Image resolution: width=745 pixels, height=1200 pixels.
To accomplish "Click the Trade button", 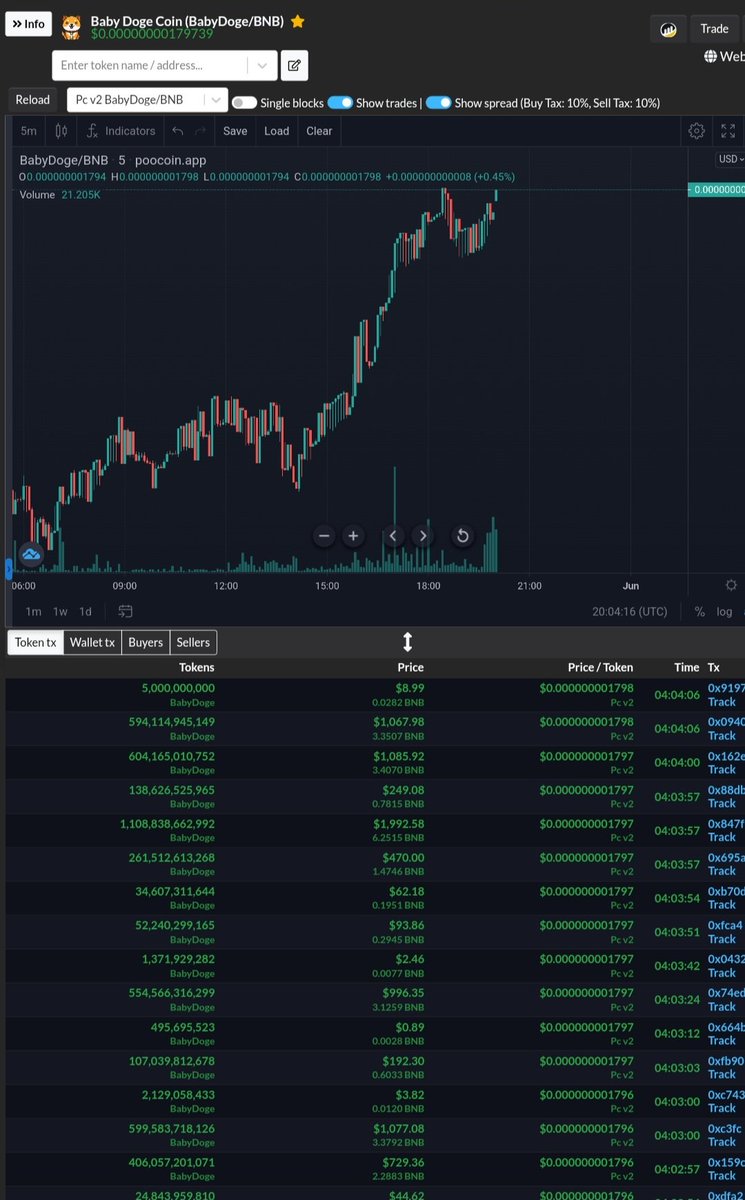I will (715, 29).
